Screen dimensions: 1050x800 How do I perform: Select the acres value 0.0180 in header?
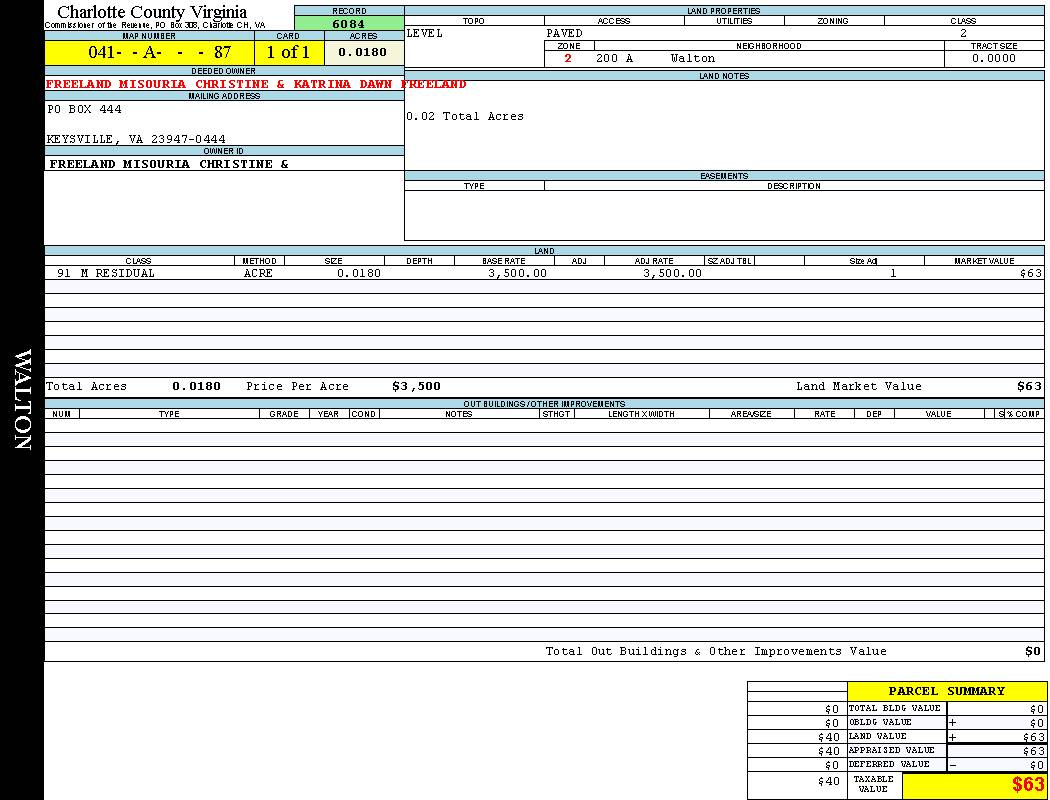pyautogui.click(x=363, y=53)
